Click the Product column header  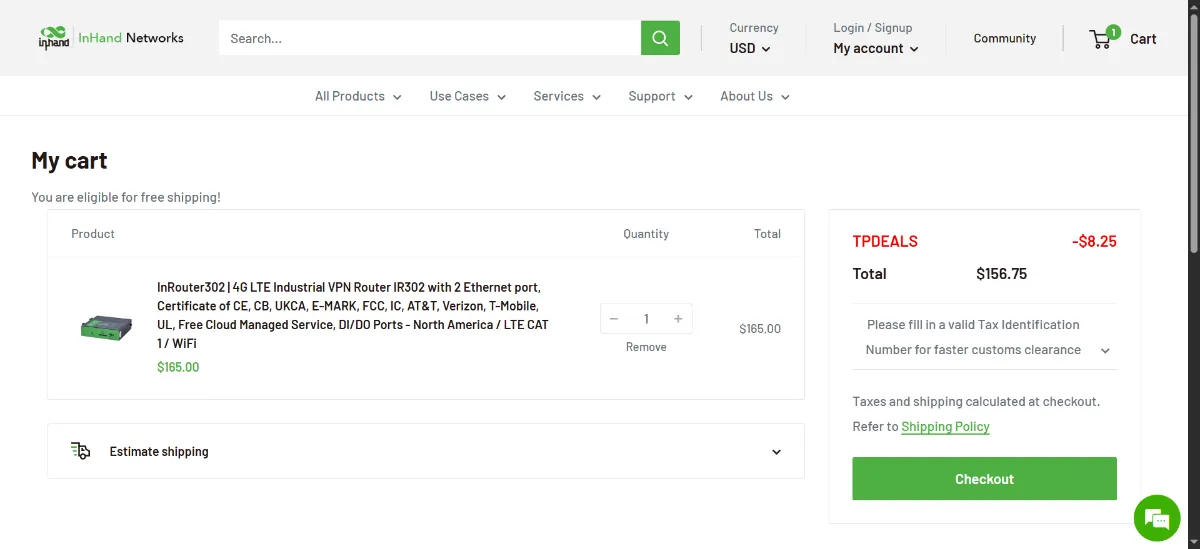93,234
